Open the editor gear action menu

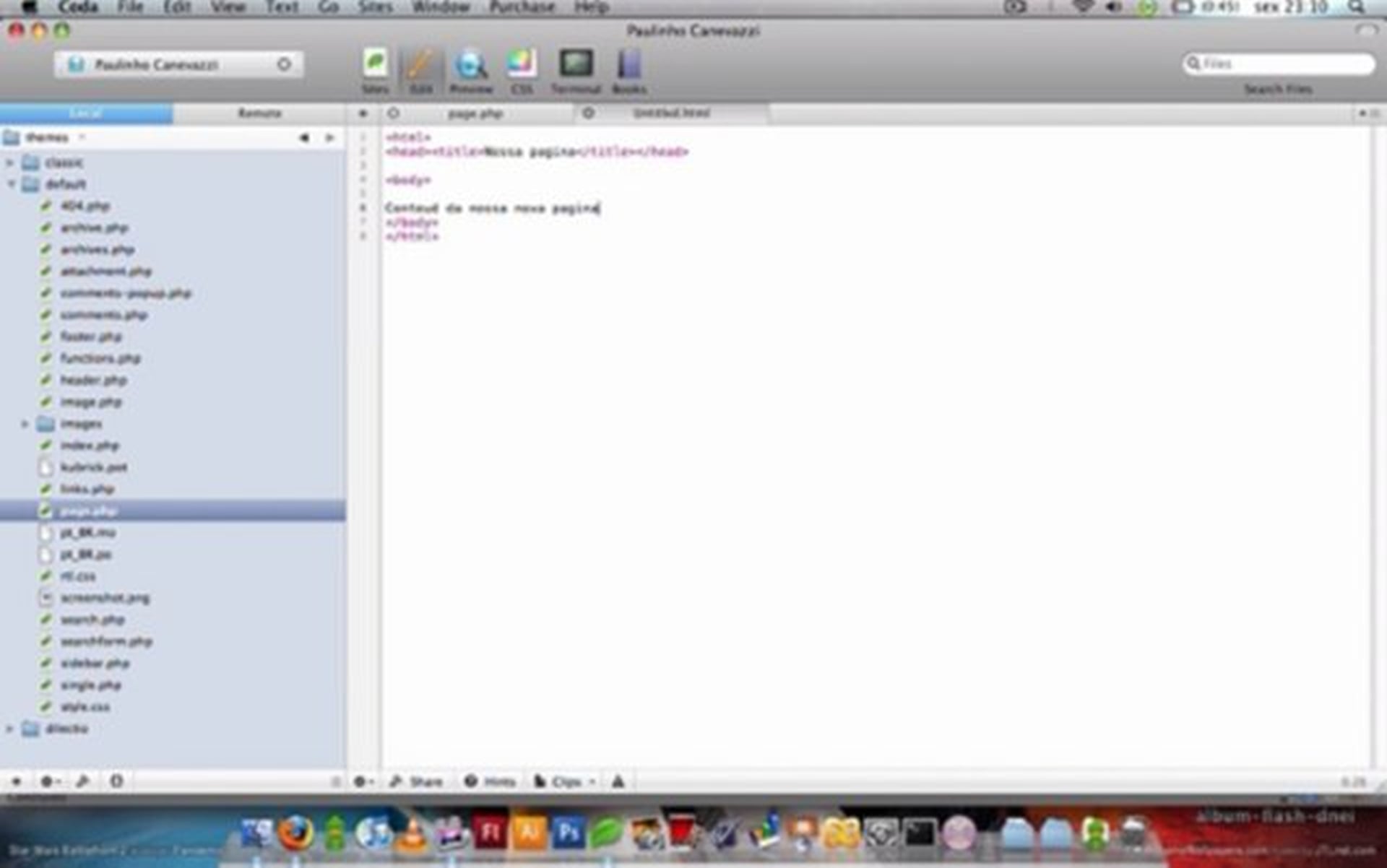363,781
